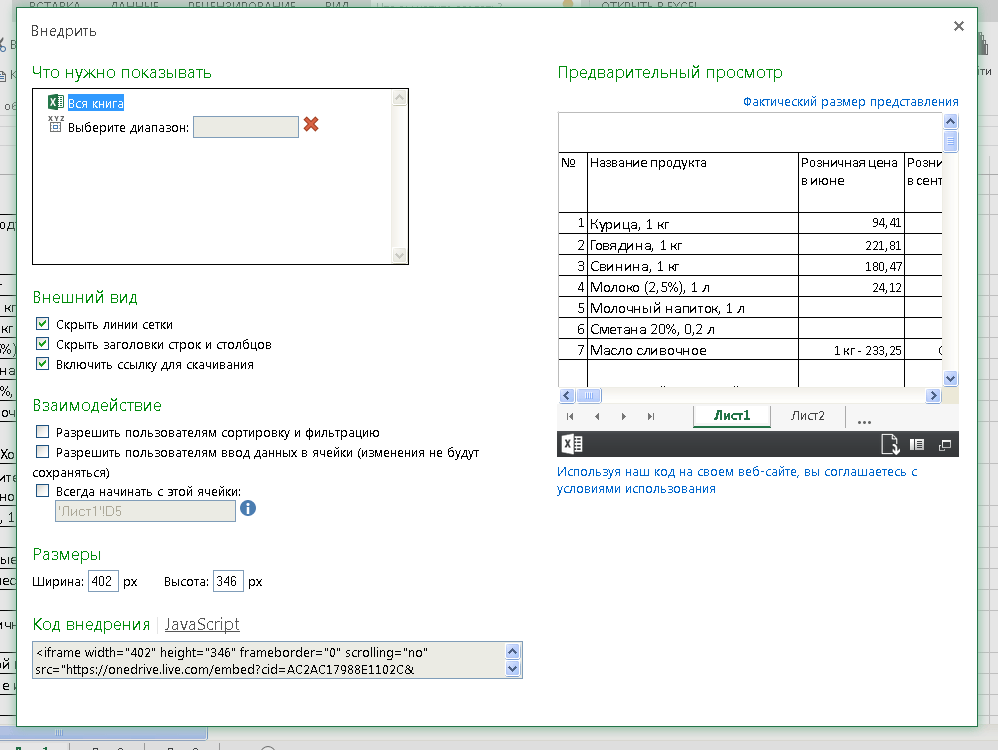This screenshot has width=998, height=750.
Task: Click the workbook info icon in preview footer
Action: 917,445
